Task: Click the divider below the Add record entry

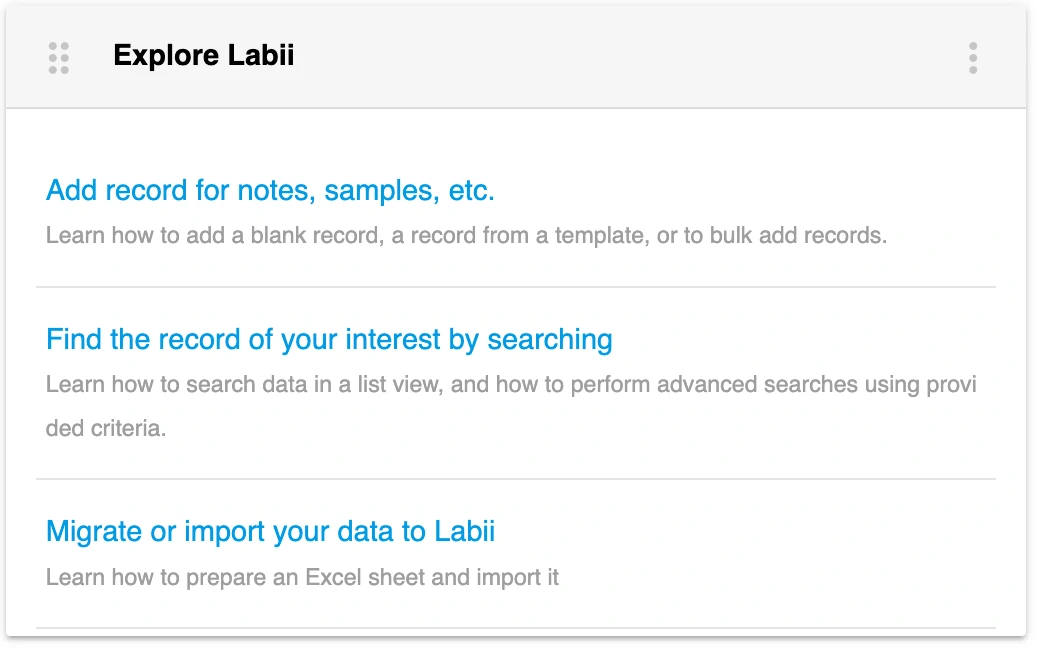Action: click(516, 287)
